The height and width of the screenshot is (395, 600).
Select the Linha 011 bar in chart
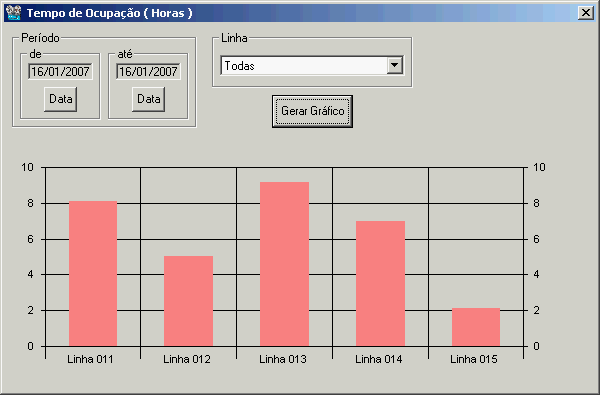(x=93, y=274)
